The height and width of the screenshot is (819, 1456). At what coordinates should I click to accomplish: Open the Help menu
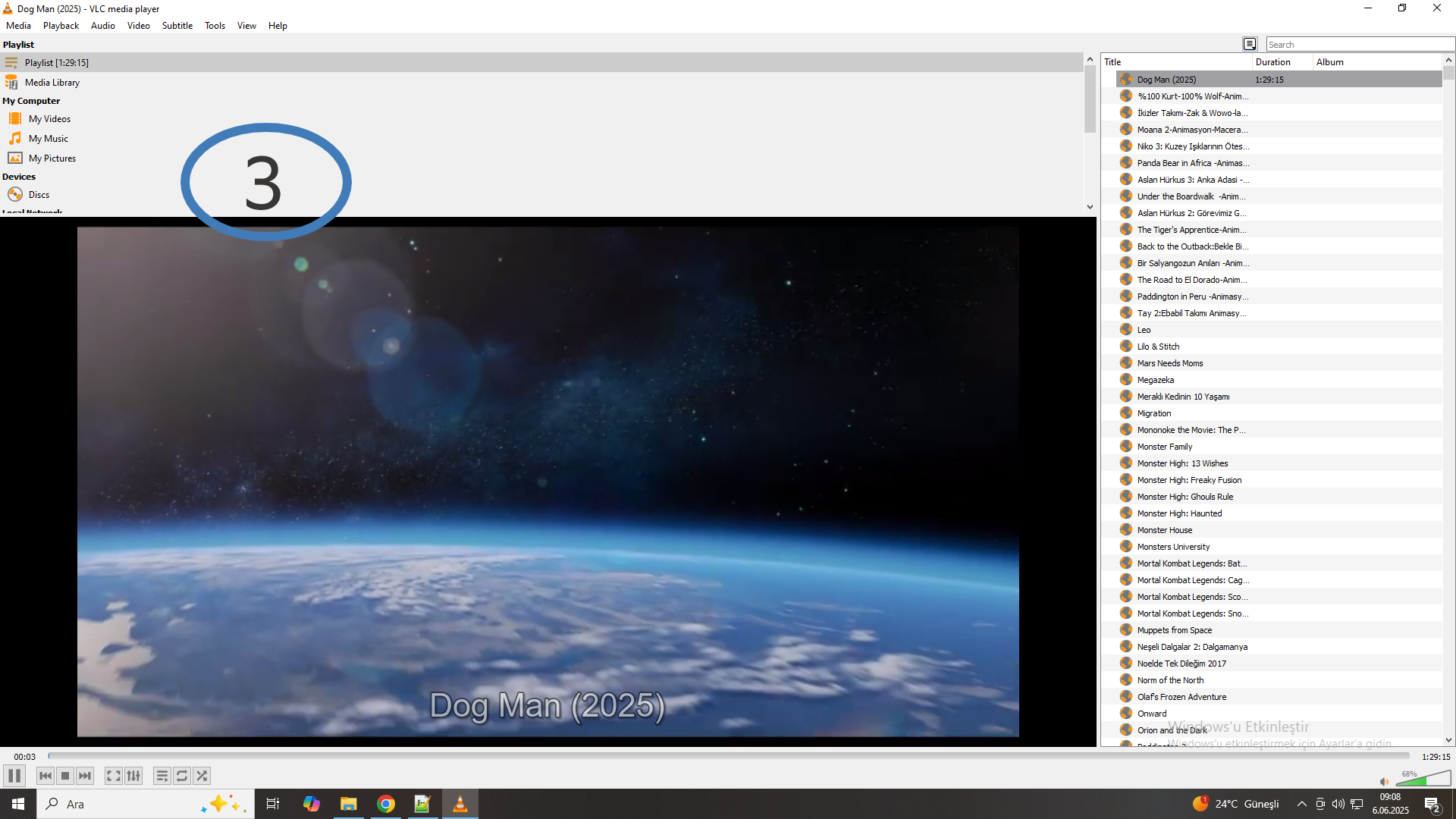click(278, 26)
